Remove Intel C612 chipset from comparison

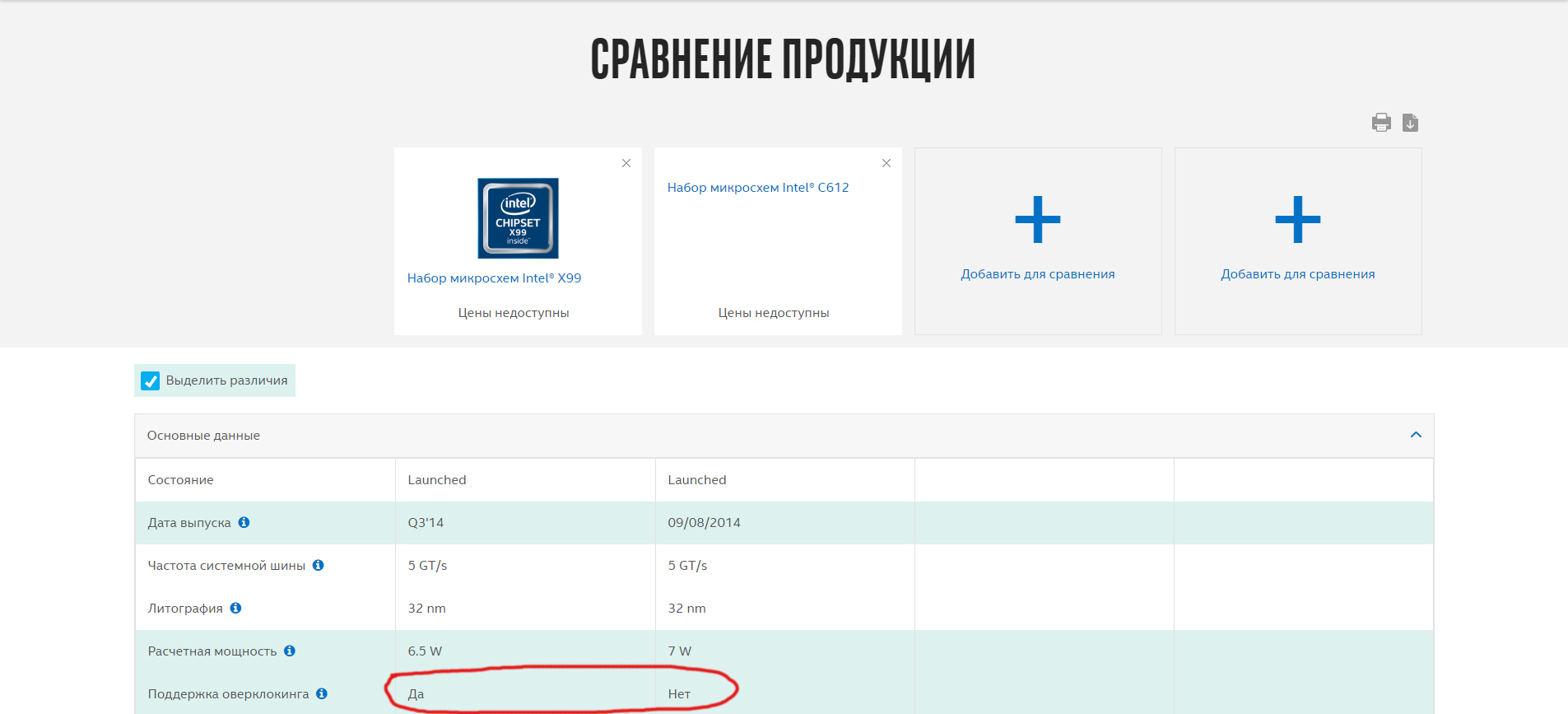[x=886, y=163]
